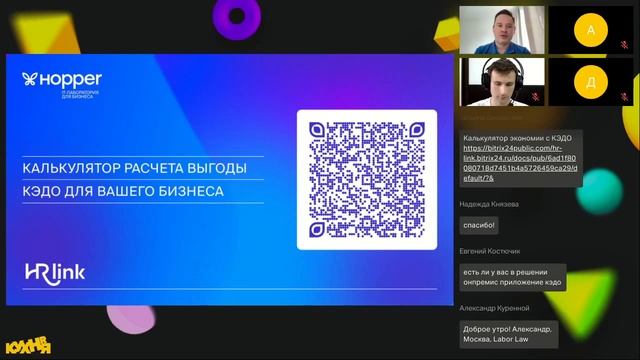Image resolution: width=640 pixels, height=360 pixels.
Task: Click the participant avatar labeled А
Action: tap(591, 30)
